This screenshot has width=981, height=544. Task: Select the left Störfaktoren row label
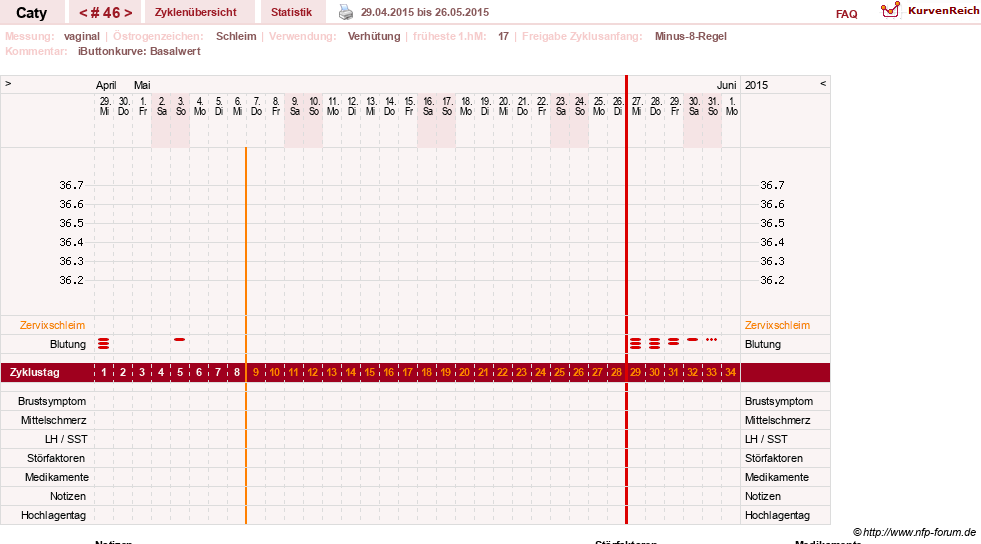pyautogui.click(x=56, y=458)
